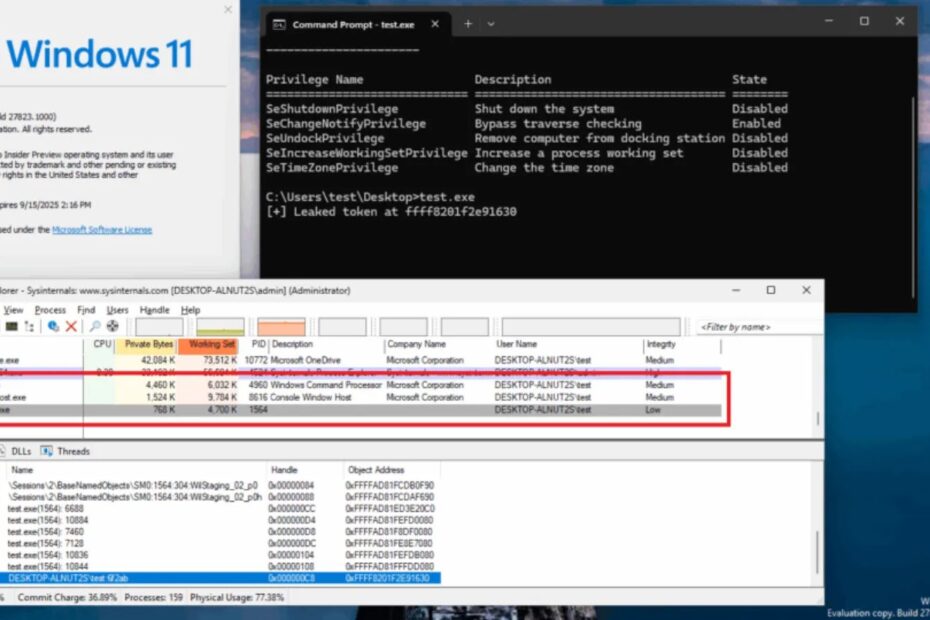Viewport: 930px width, 620px height.
Task: Open the Users menu in Process Explorer
Action: tap(117, 310)
